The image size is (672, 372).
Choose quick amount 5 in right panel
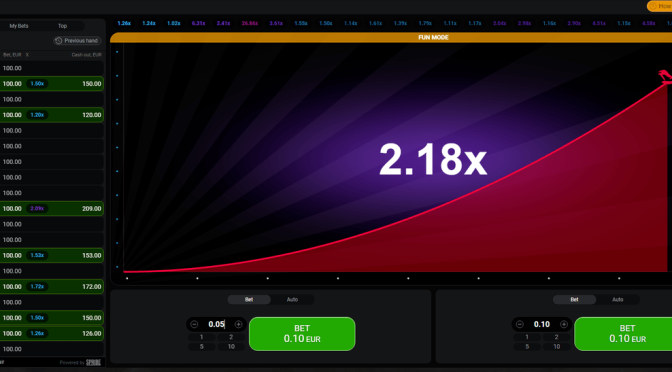point(527,347)
